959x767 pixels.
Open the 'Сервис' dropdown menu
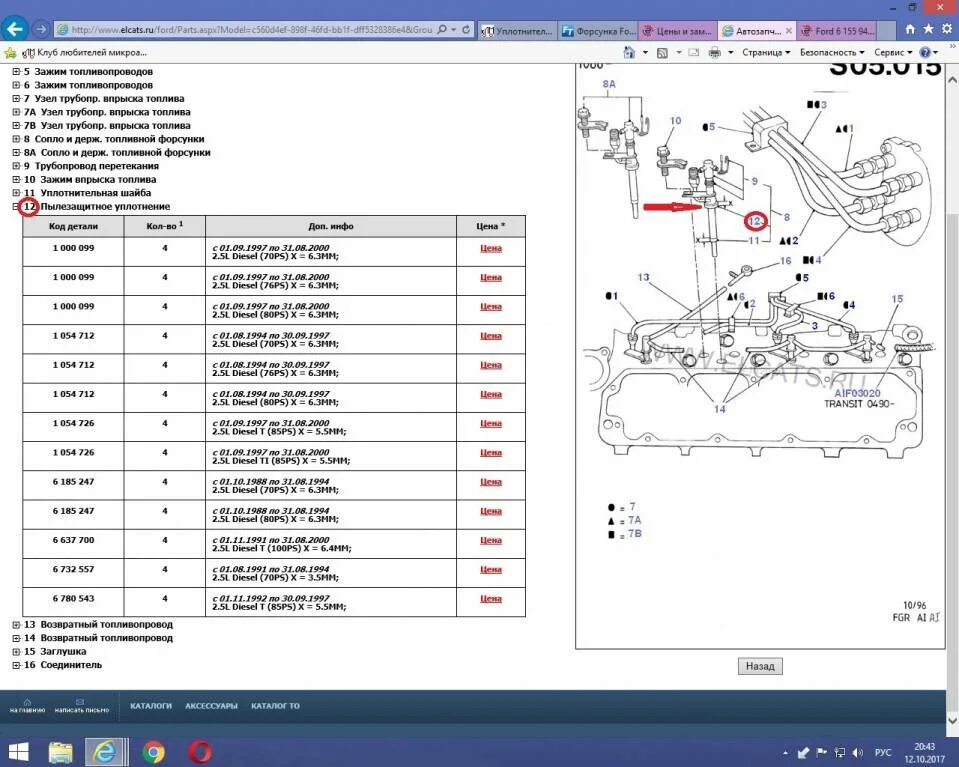[893, 53]
